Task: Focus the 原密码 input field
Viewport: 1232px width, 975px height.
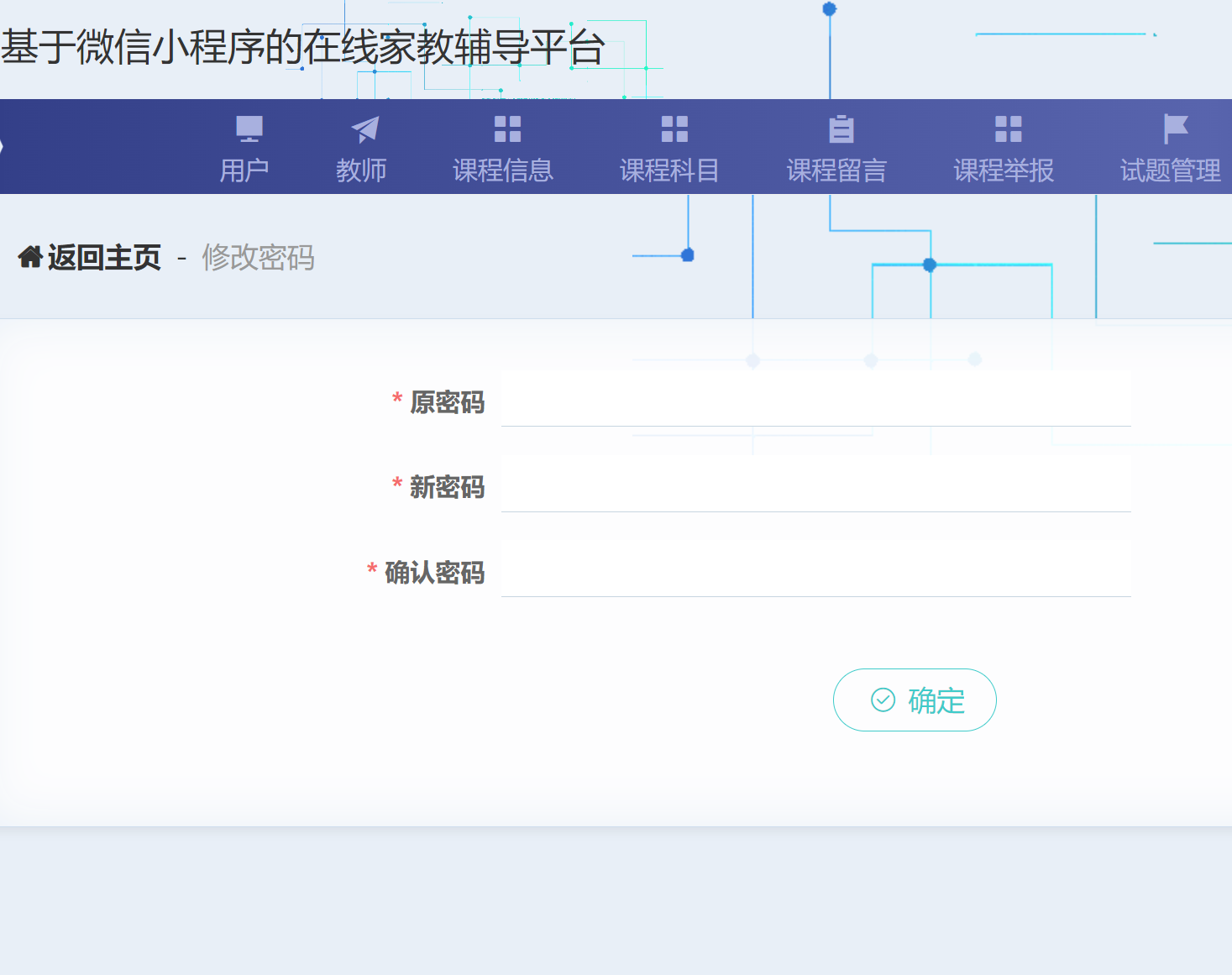Action: (x=816, y=398)
